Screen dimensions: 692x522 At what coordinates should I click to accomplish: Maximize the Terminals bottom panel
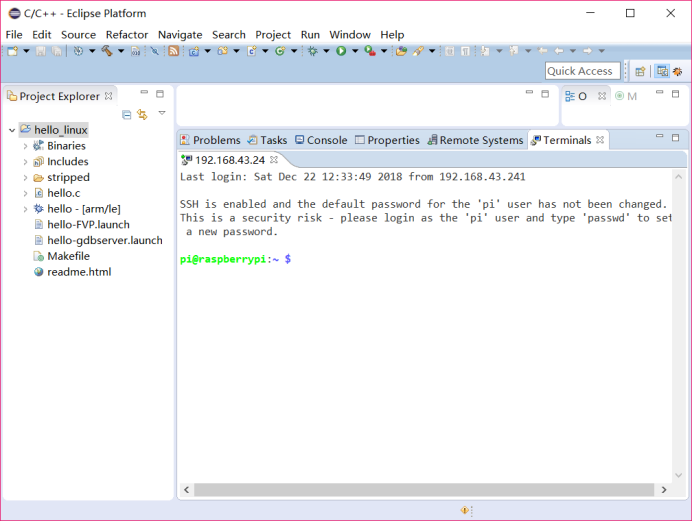[675, 138]
